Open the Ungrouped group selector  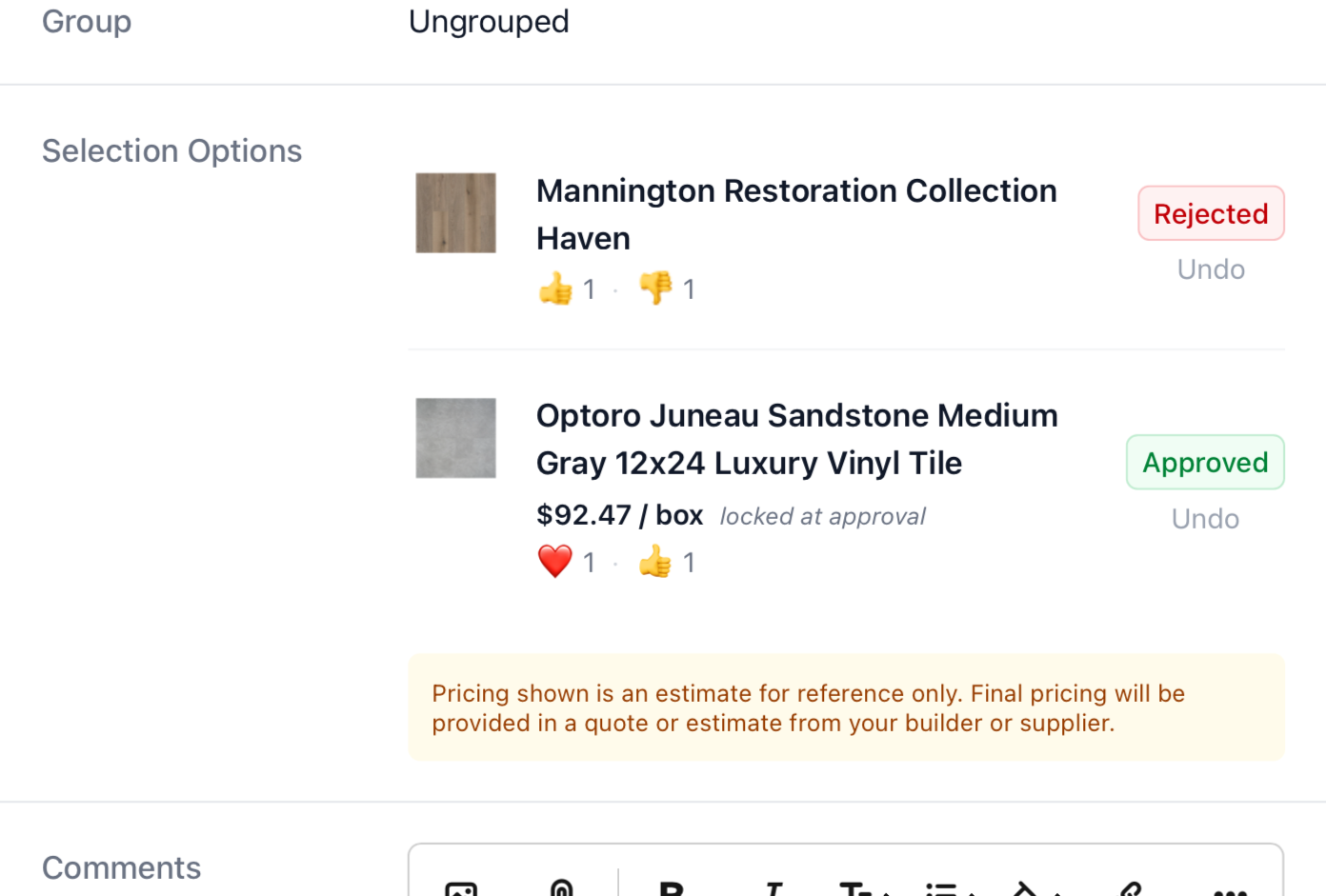488,21
